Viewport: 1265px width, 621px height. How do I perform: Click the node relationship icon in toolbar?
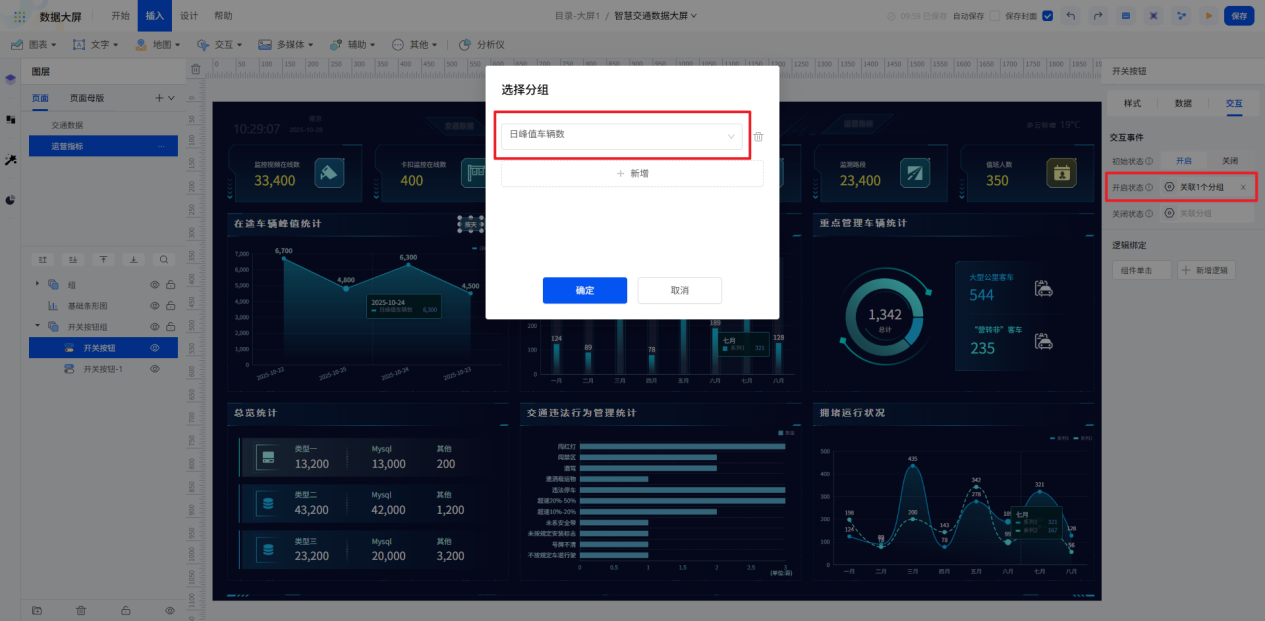[x=1181, y=16]
